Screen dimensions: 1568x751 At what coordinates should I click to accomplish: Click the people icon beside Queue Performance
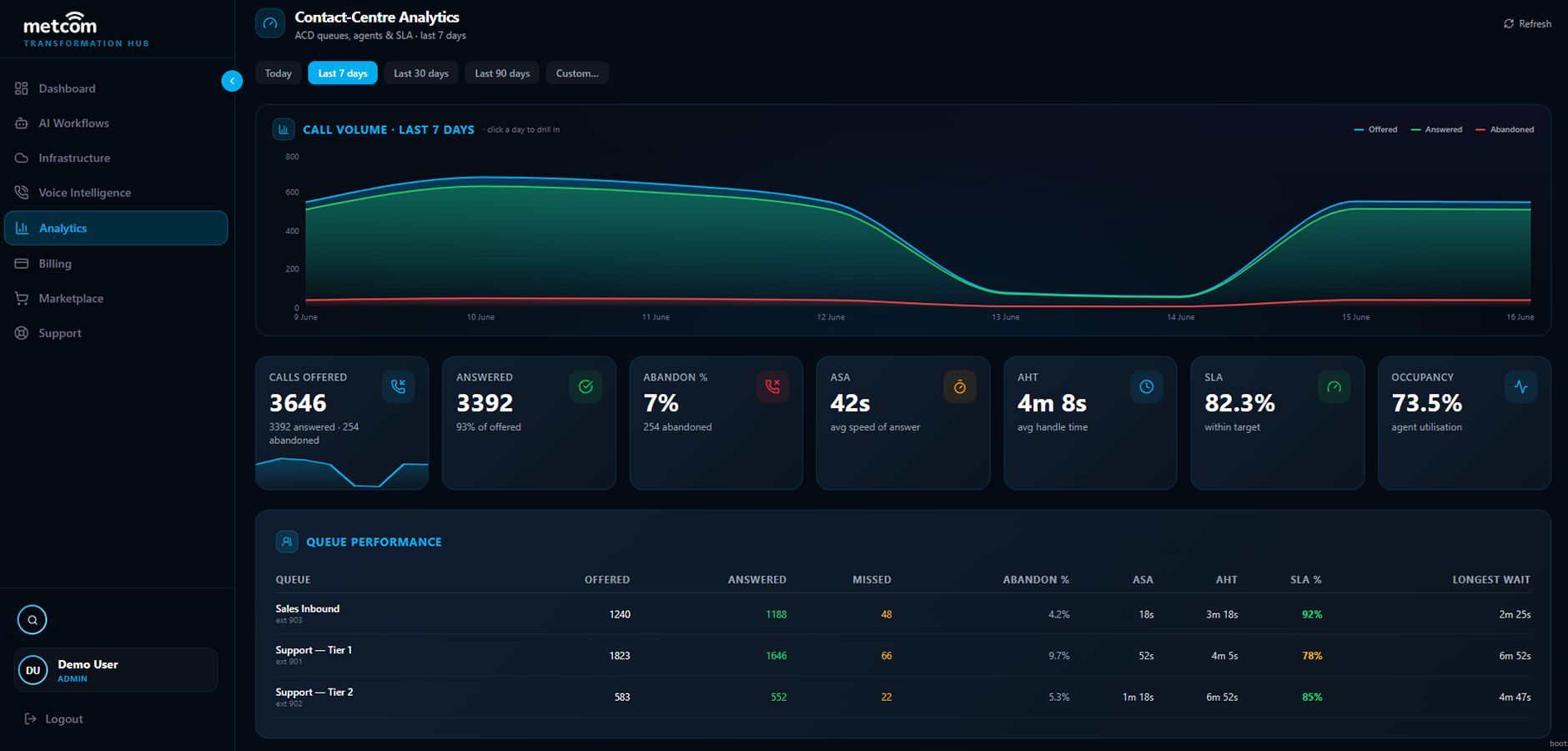[x=287, y=542]
